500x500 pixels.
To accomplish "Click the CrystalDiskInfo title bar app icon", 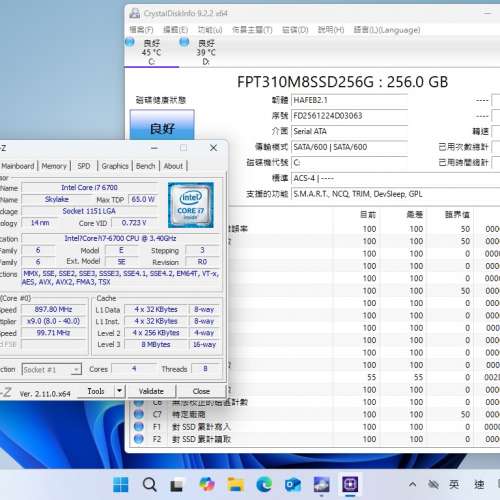I will click(135, 13).
